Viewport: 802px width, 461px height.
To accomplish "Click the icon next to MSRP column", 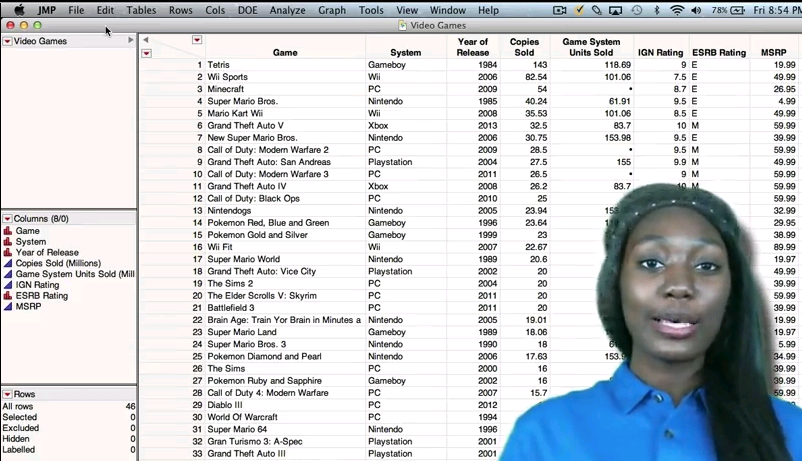I will click(8, 307).
